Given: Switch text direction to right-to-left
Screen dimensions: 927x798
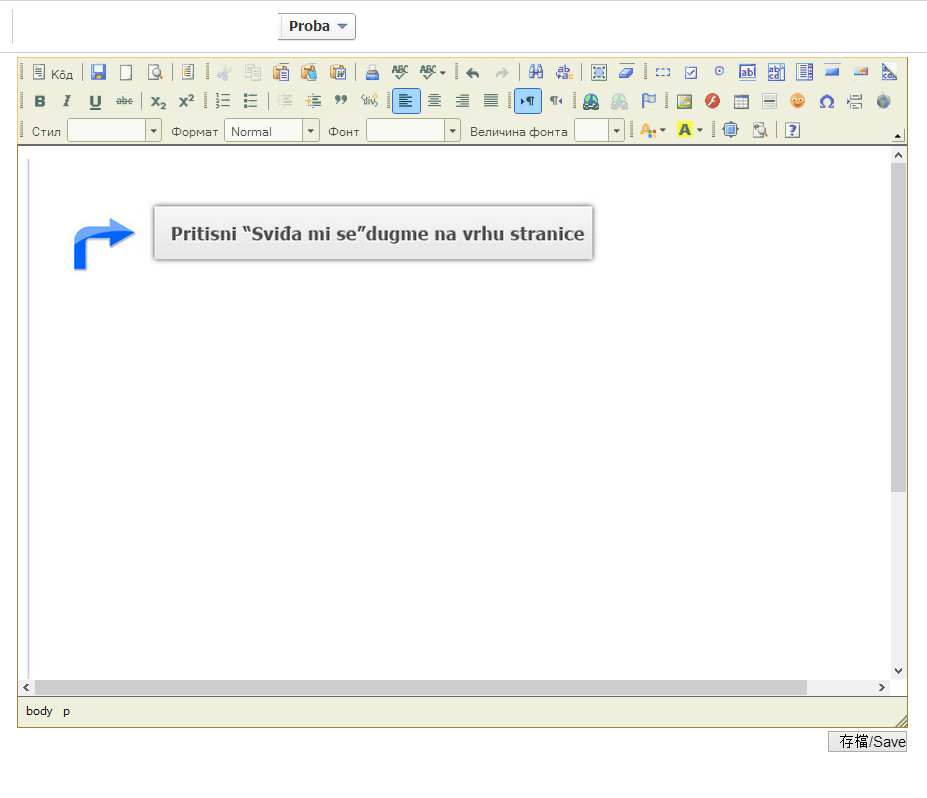Looking at the screenshot, I should (556, 101).
